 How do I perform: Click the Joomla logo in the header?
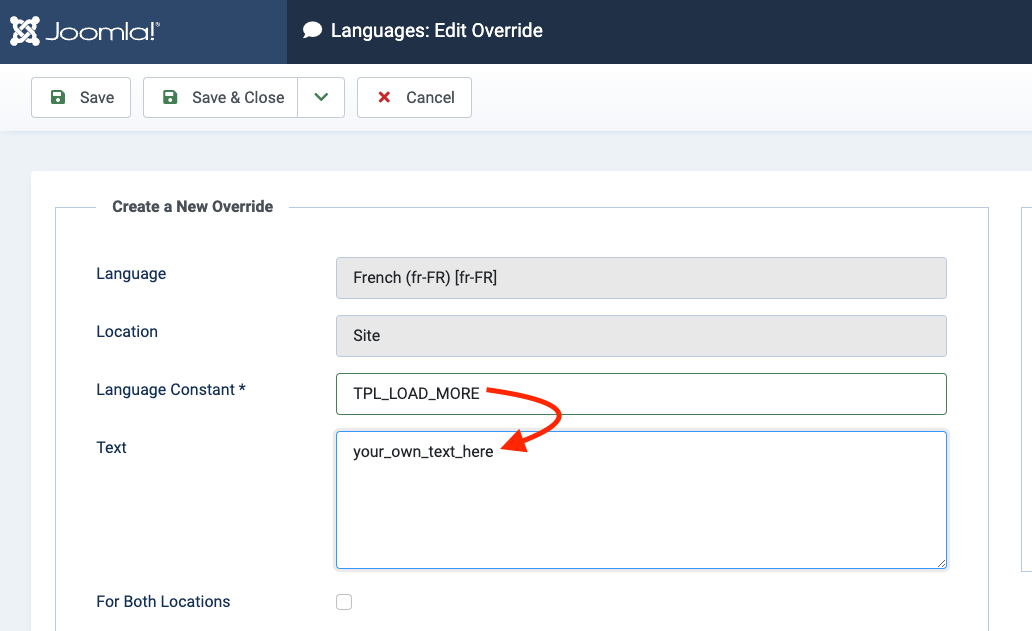pos(85,31)
